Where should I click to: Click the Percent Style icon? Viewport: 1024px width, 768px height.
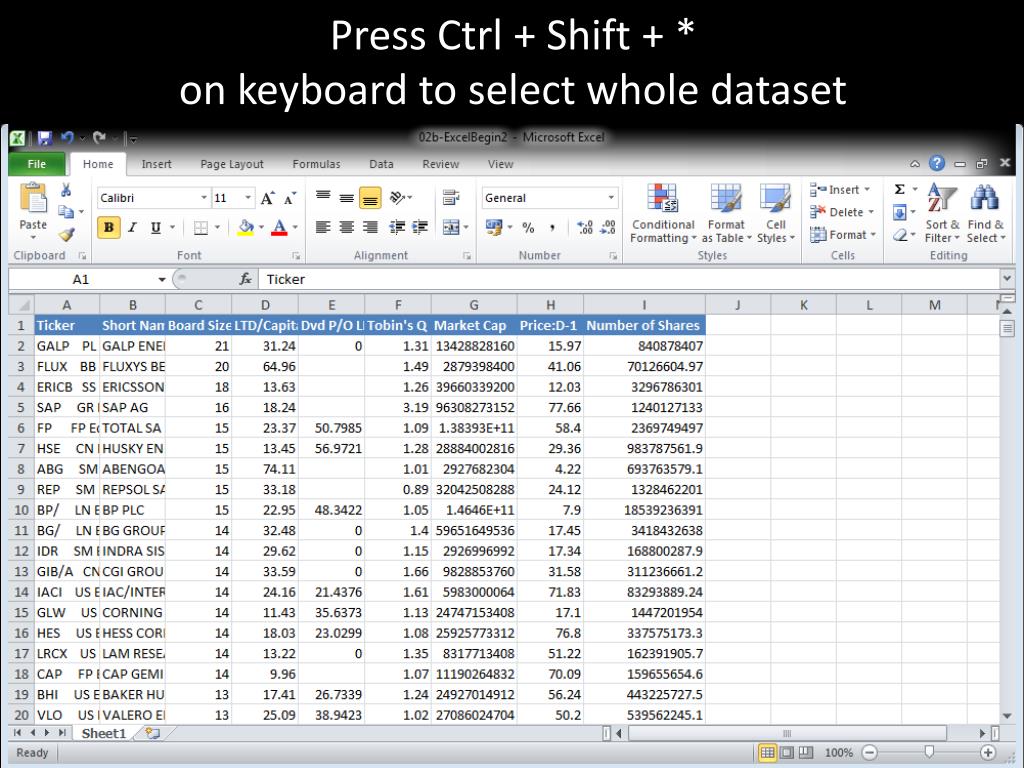click(528, 227)
